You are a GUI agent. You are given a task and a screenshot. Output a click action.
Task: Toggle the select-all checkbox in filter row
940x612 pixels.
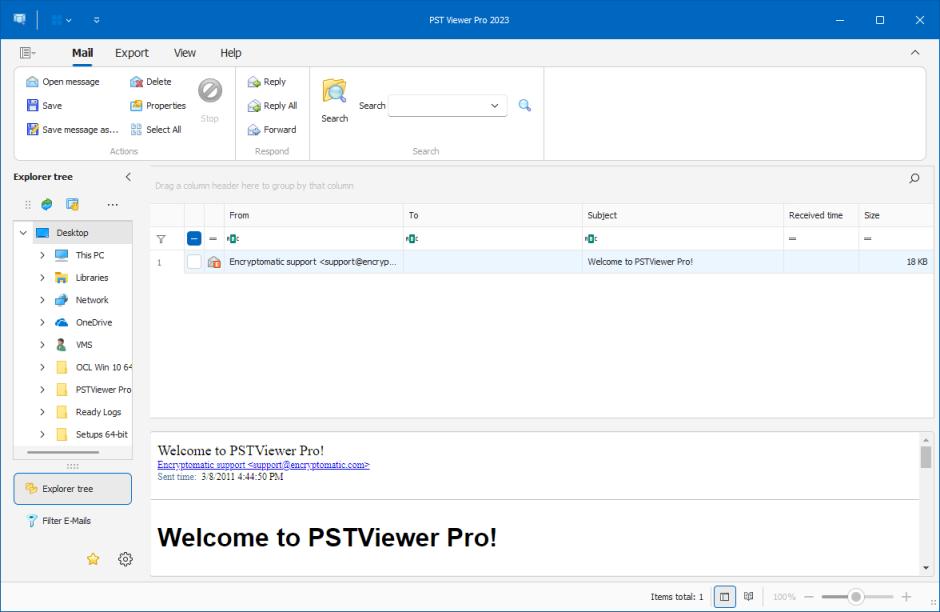click(x=194, y=239)
